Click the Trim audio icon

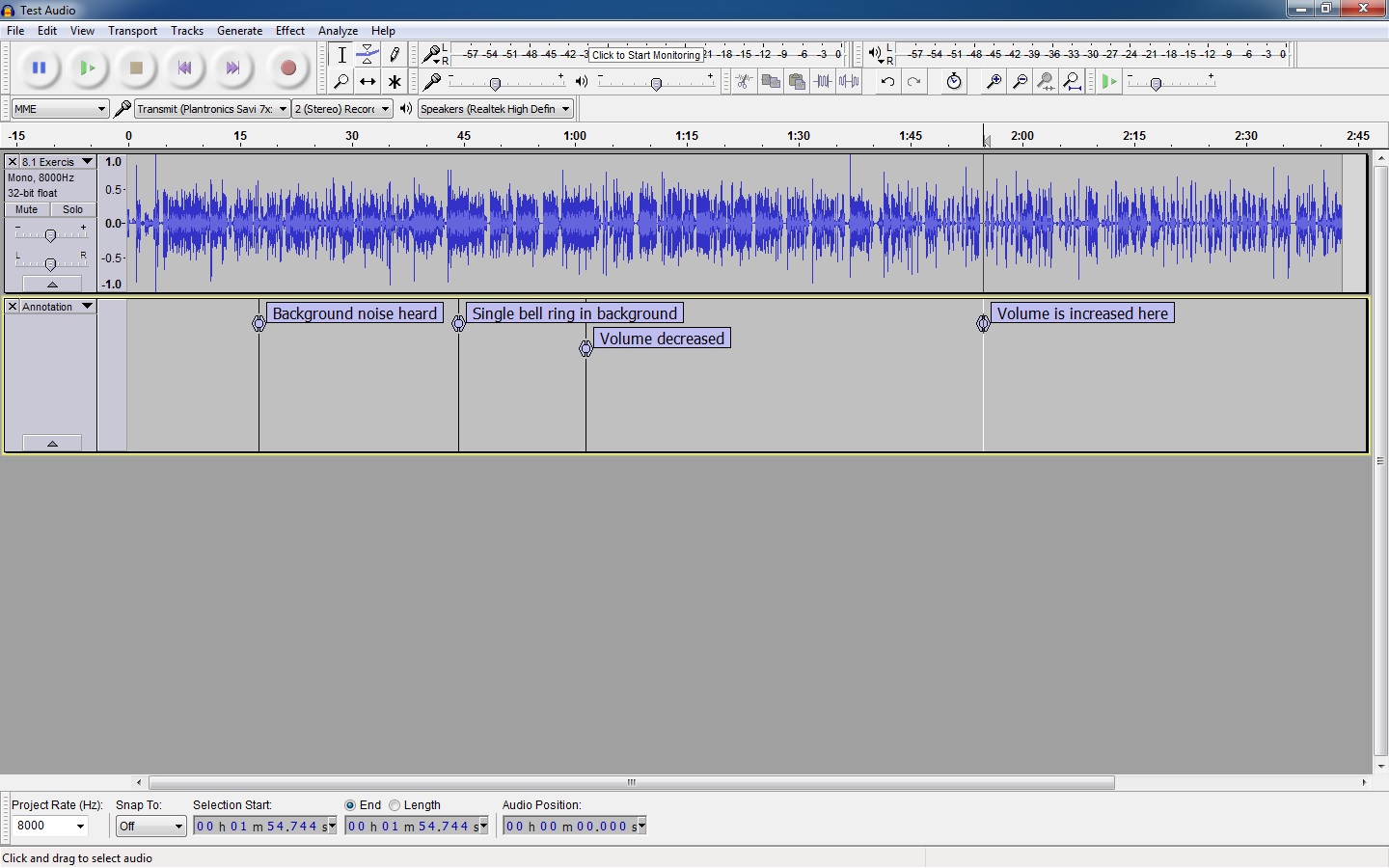tap(823, 82)
